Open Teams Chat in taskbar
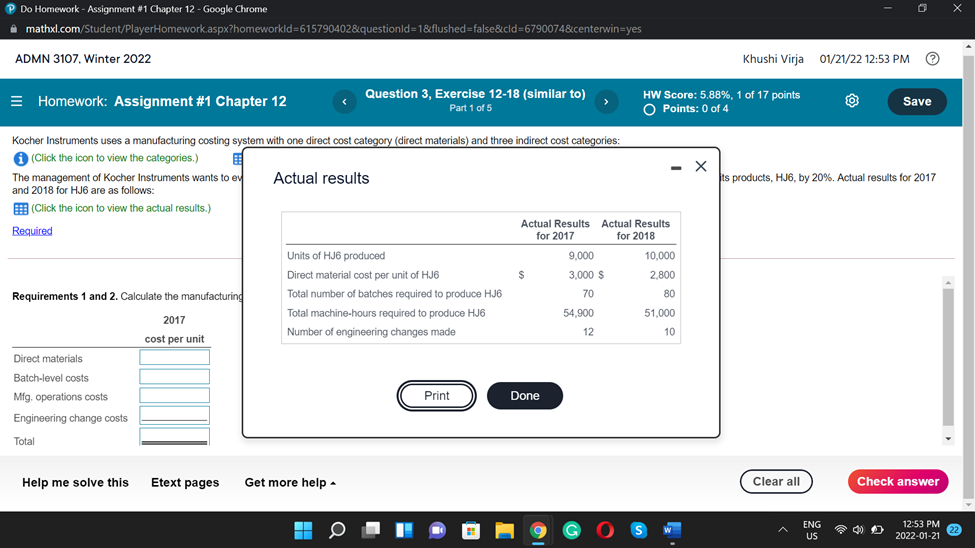 (438, 531)
